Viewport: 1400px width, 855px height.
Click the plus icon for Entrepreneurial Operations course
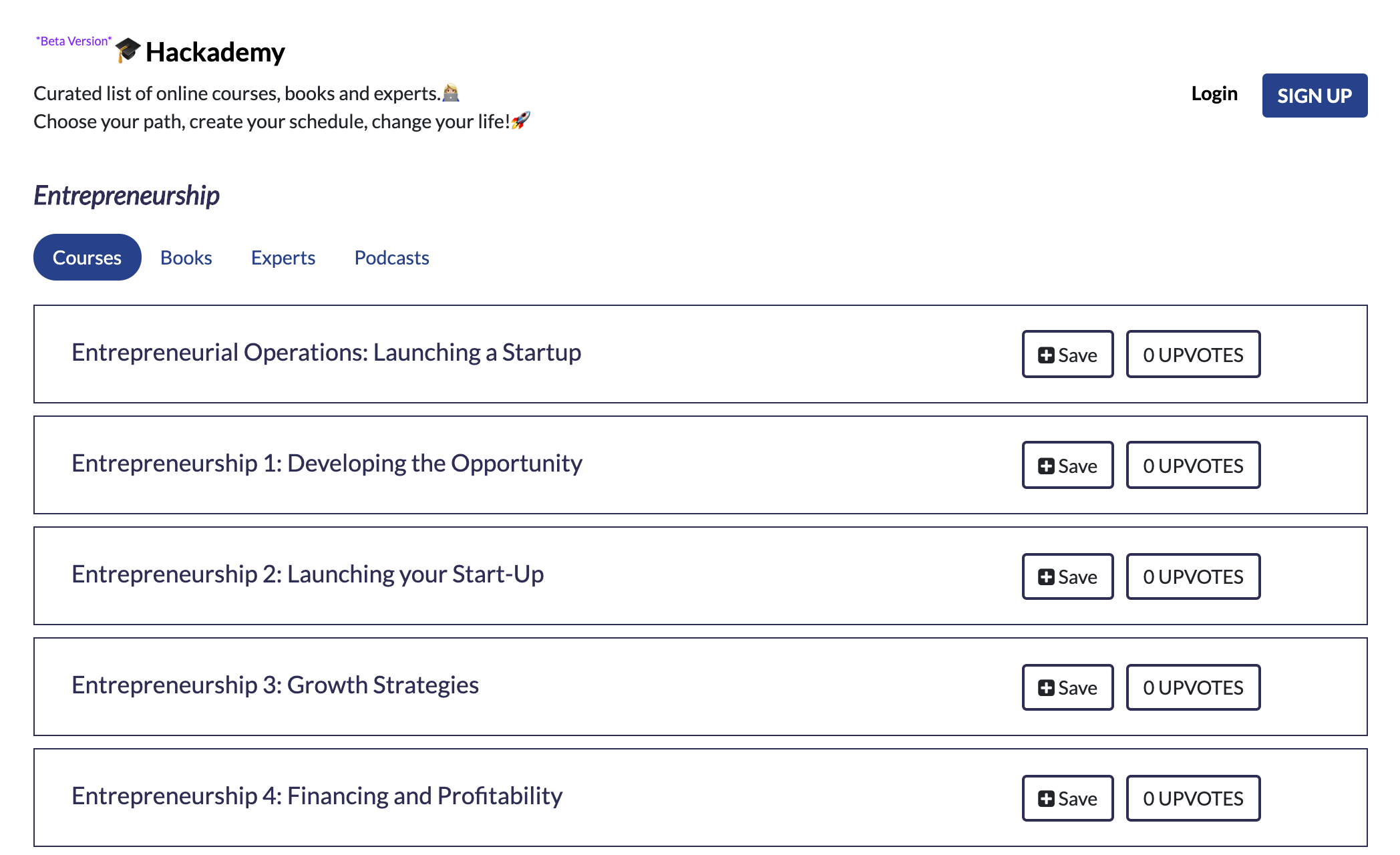point(1046,355)
